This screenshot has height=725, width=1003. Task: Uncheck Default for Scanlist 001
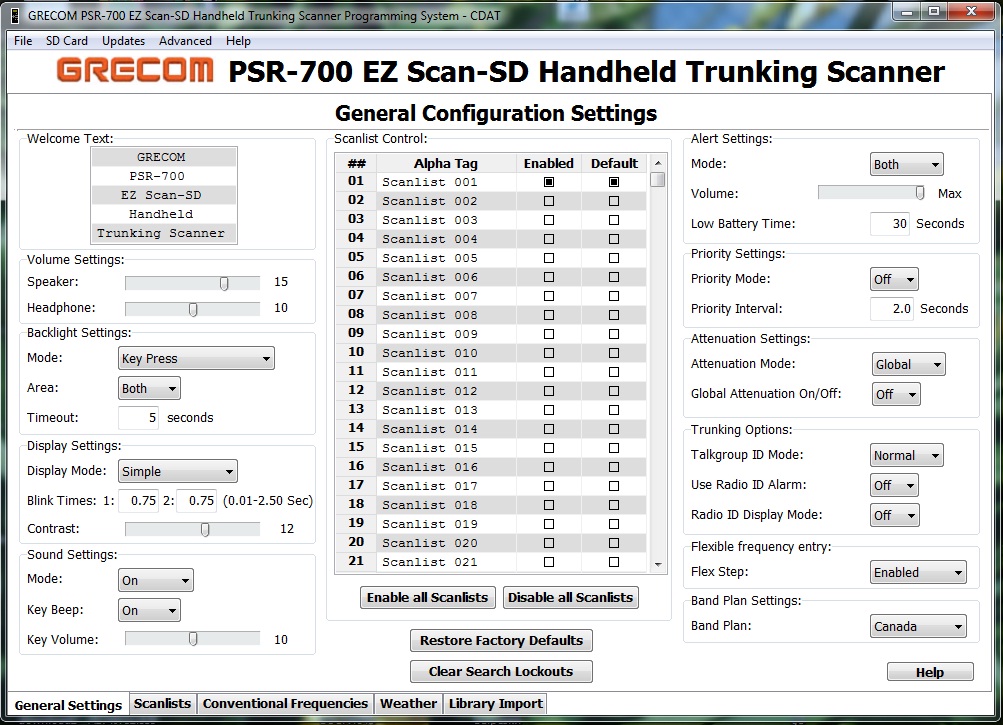(x=614, y=182)
